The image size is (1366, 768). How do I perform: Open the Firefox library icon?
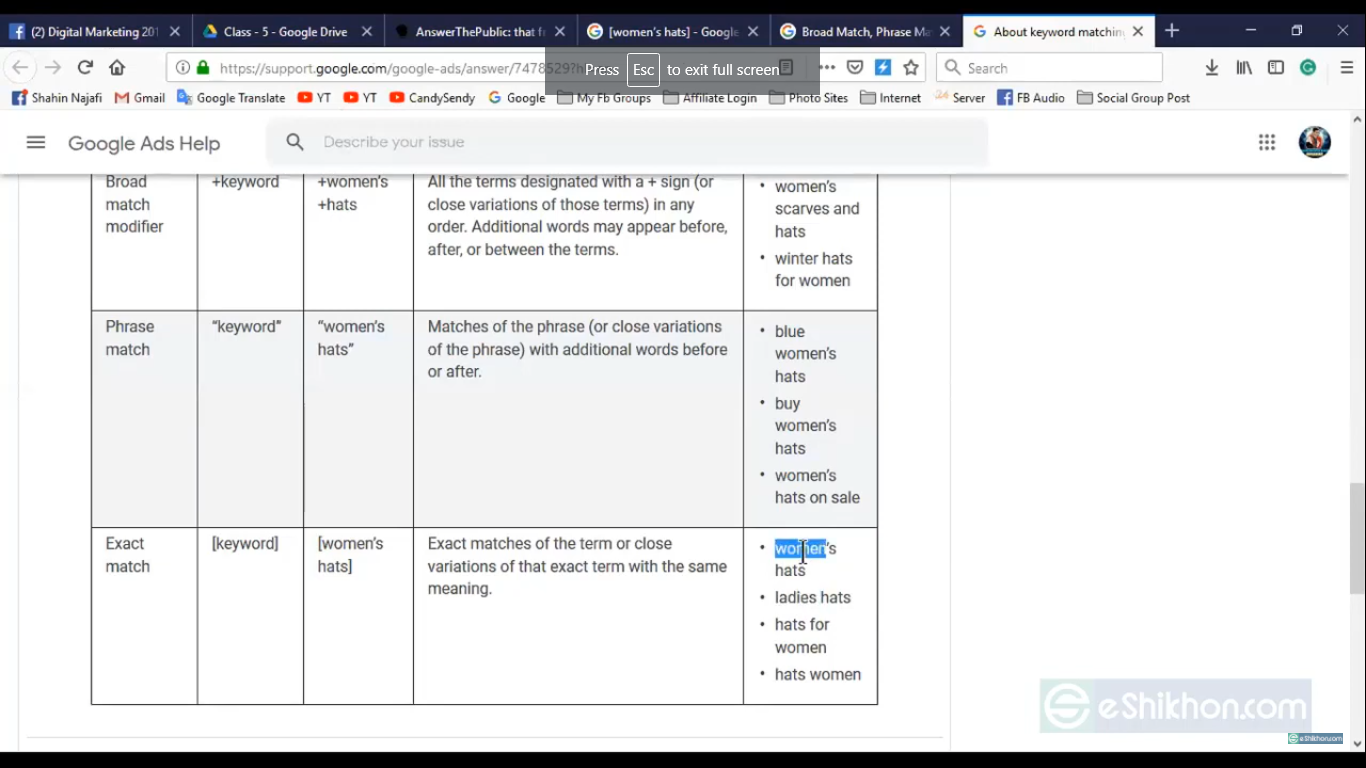(x=1244, y=68)
